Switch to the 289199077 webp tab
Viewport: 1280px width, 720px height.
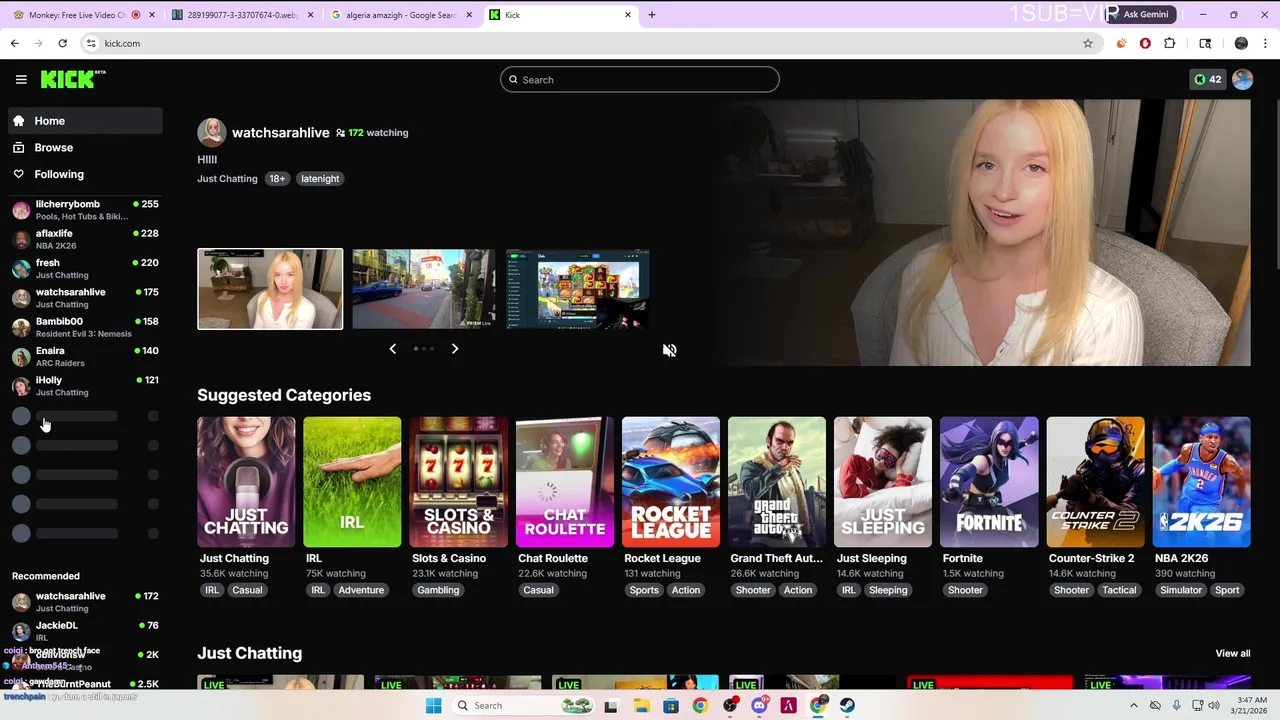[243, 15]
